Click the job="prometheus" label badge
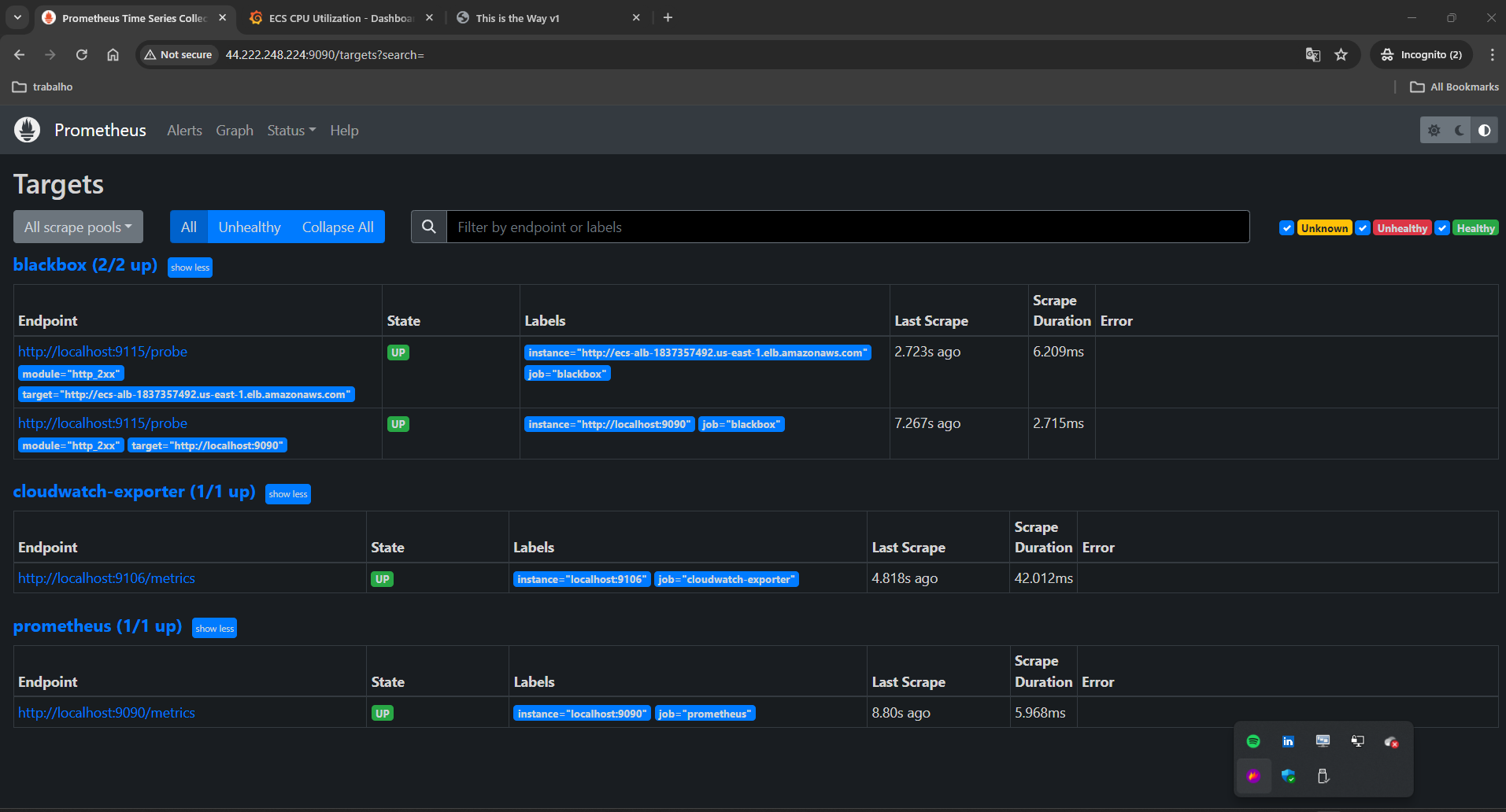This screenshot has width=1506, height=812. pos(705,714)
